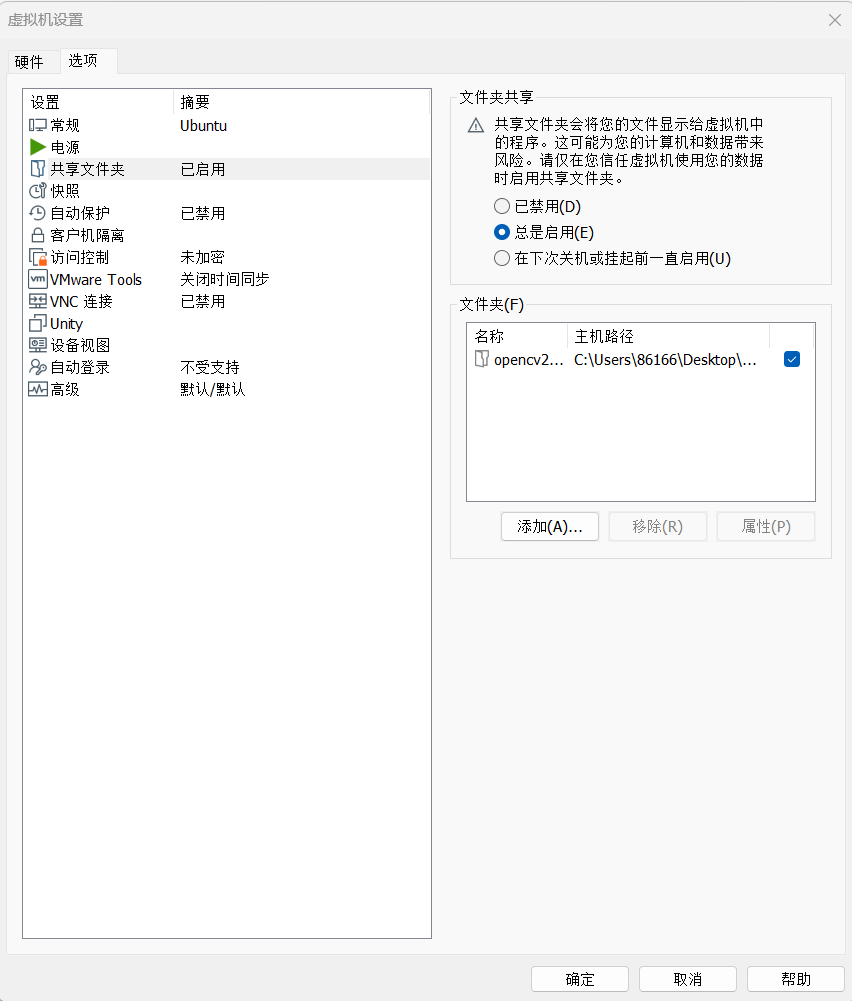Select 在下次关机或挂起前一直启用 radio option

[502, 259]
